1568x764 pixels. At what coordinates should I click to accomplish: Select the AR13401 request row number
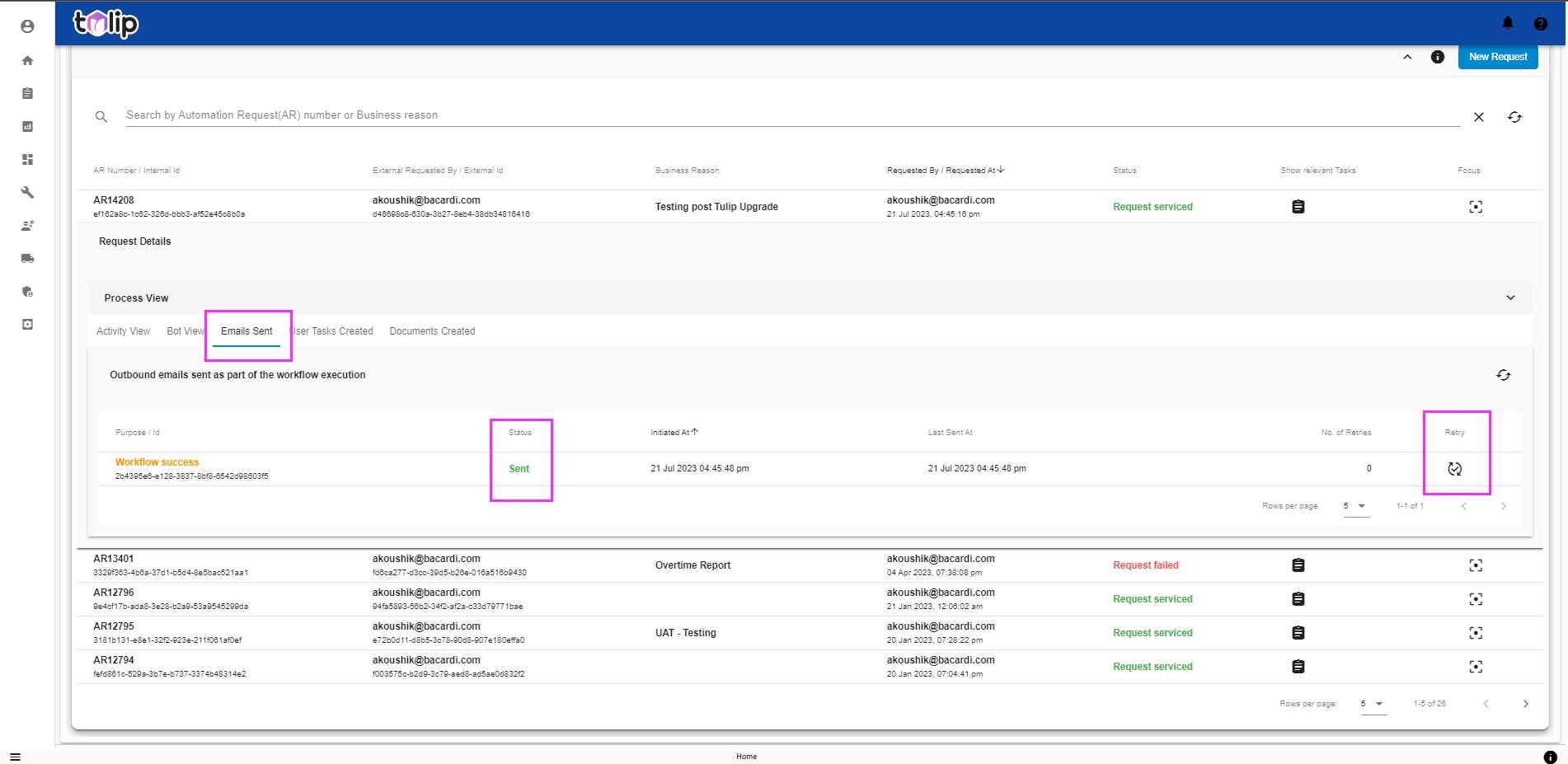click(x=114, y=559)
